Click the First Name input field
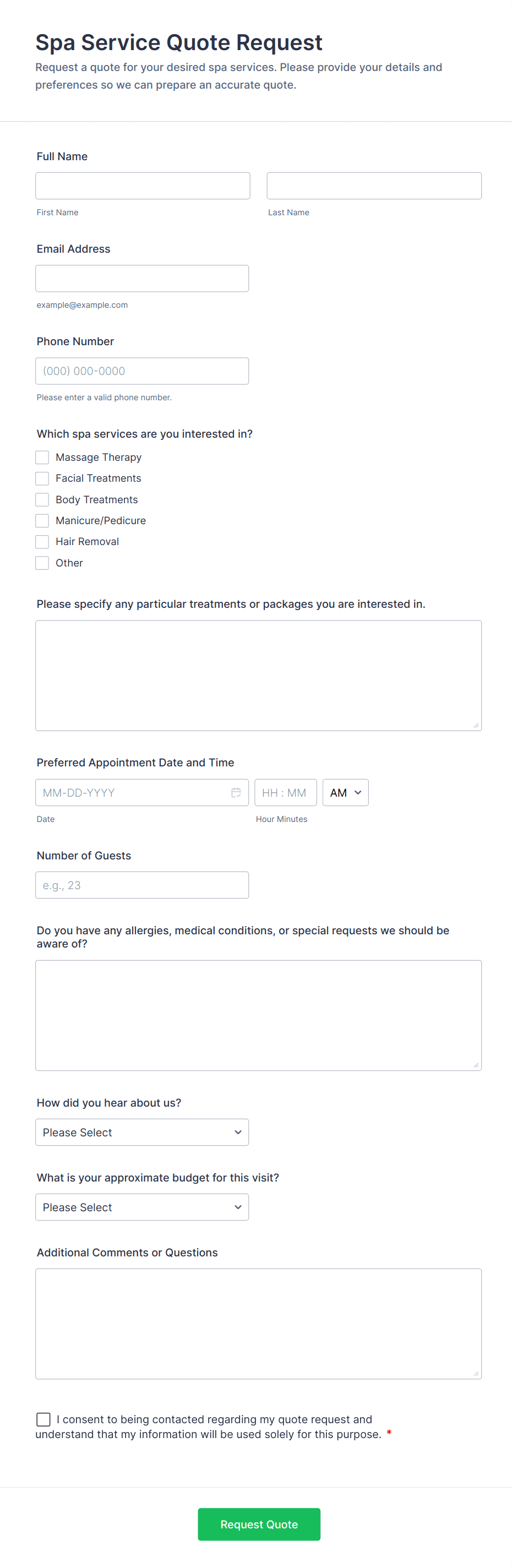The width and height of the screenshot is (512, 1568). tap(143, 186)
